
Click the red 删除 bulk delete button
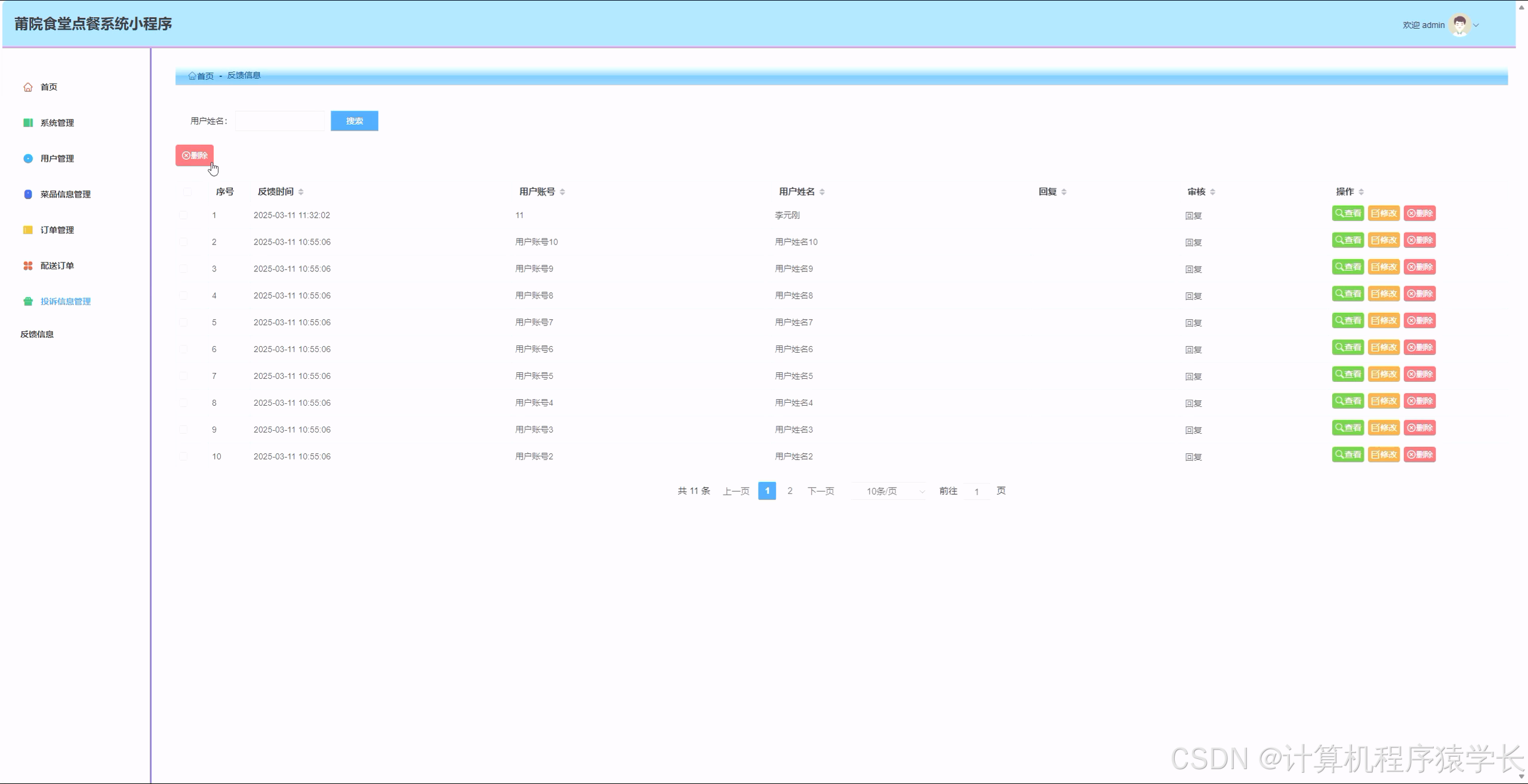[x=195, y=155]
